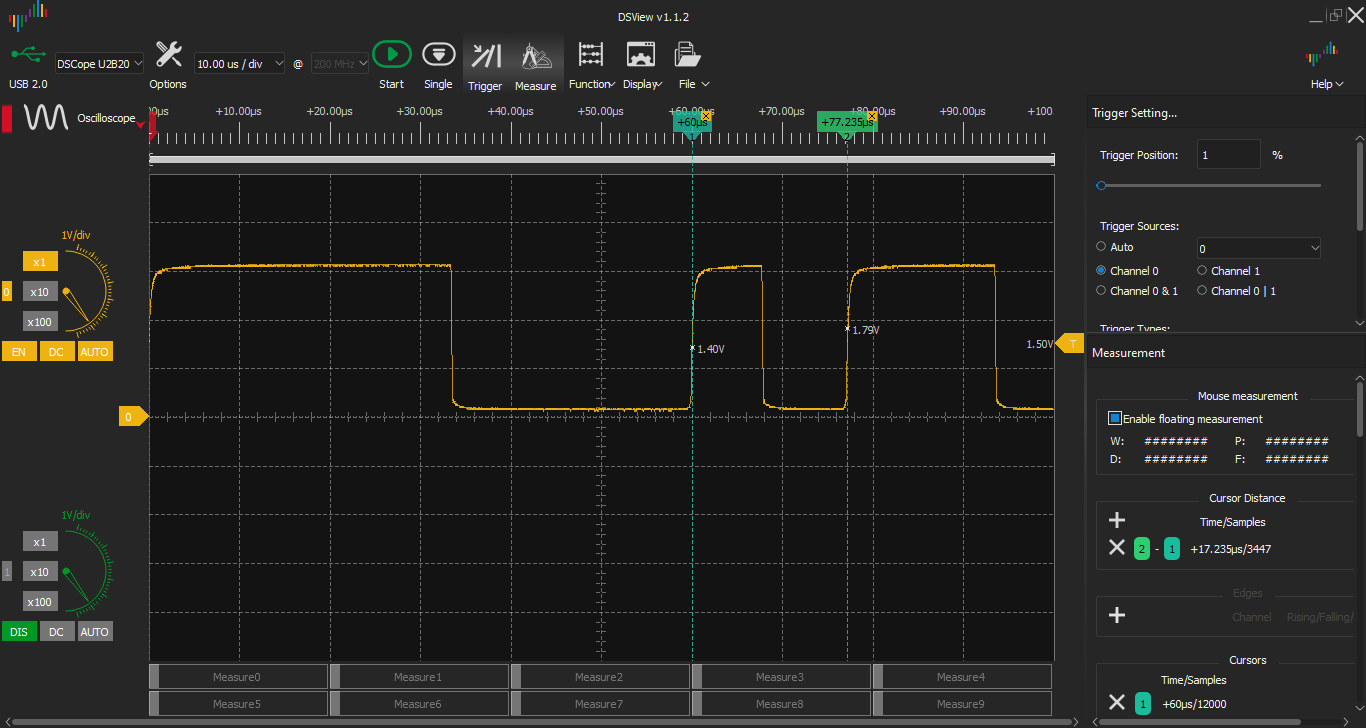This screenshot has width=1366, height=728.
Task: Click the Trigger Position slider
Action: pyautogui.click(x=1210, y=185)
